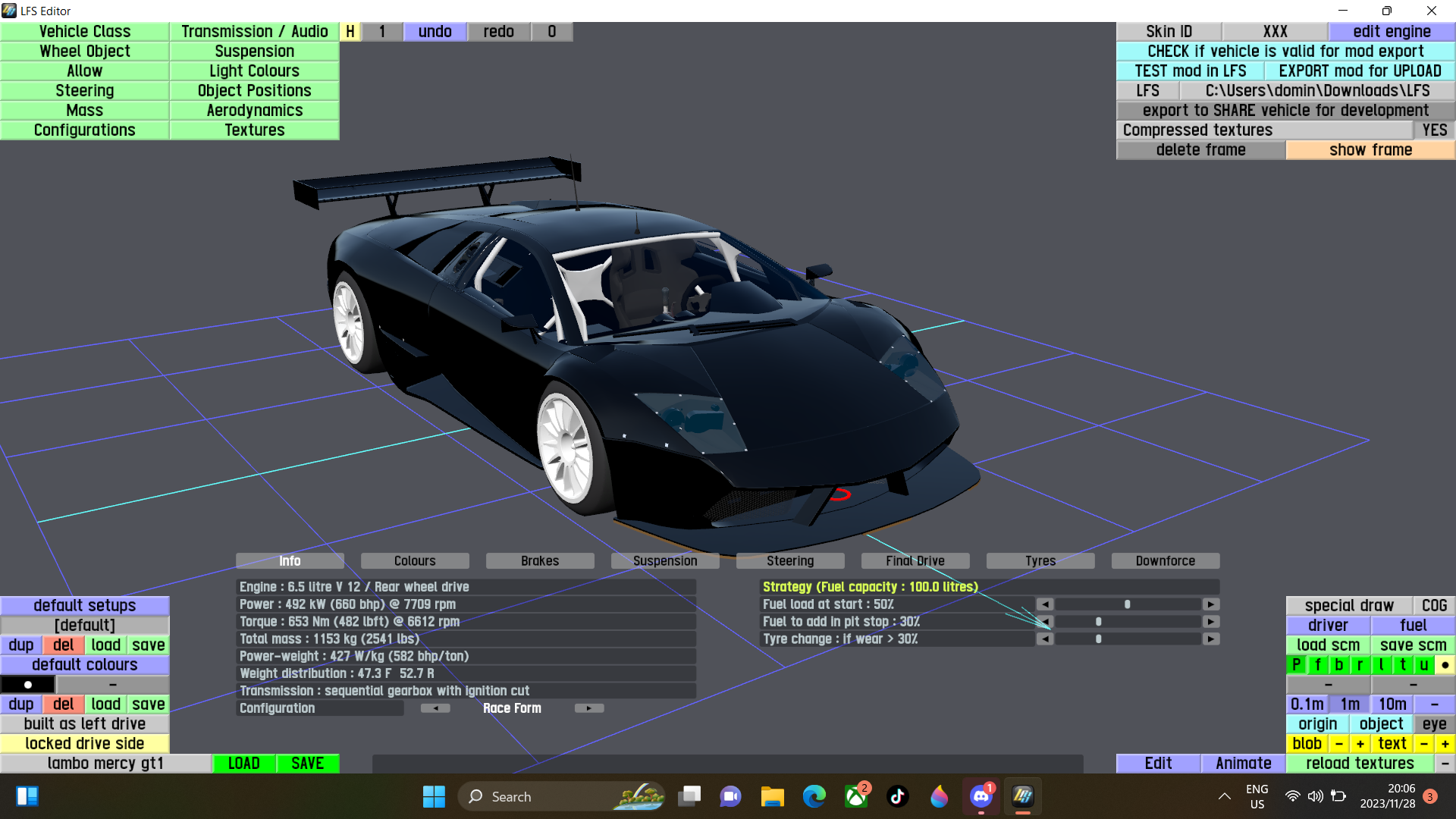This screenshot has width=1456, height=819.
Task: Select previous Configuration with left arrow
Action: tap(435, 708)
